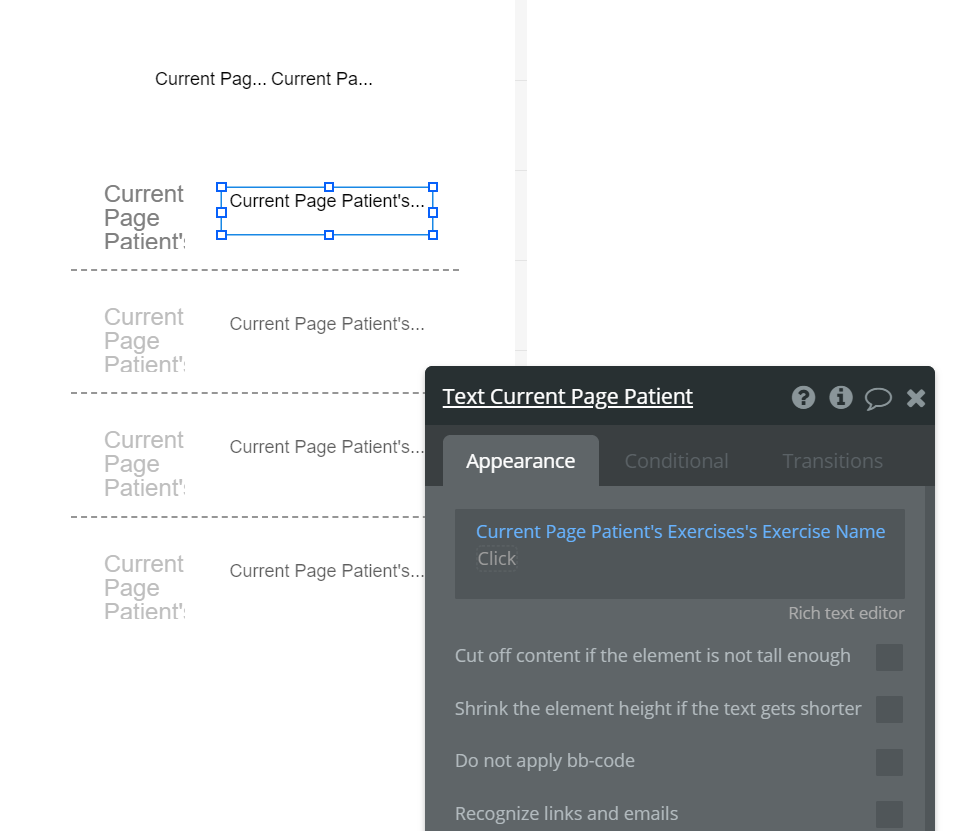The width and height of the screenshot is (959, 831).
Task: Enable cut off content checkbox
Action: [x=889, y=657]
